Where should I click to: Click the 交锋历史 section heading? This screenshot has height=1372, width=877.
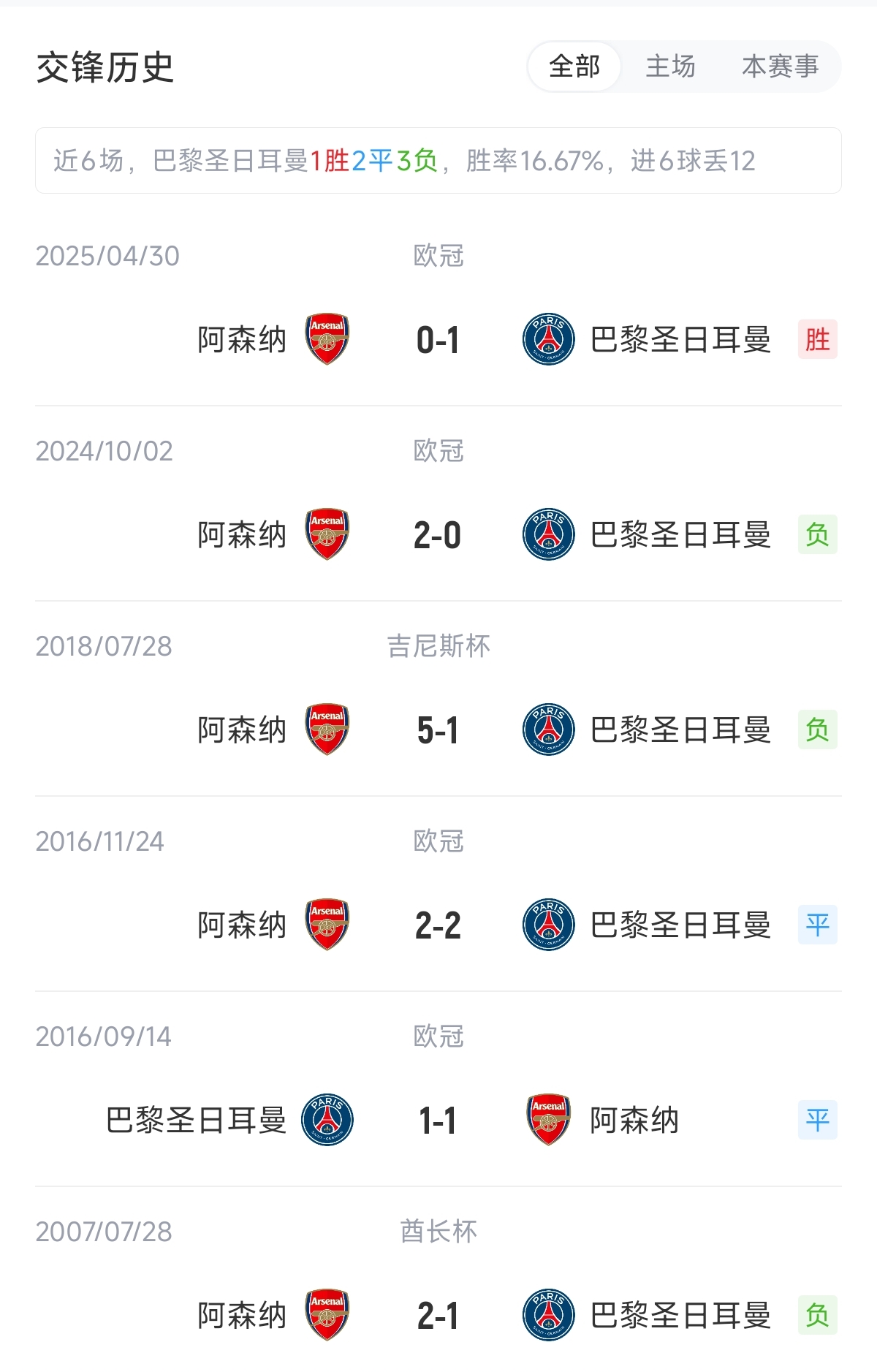coord(105,68)
